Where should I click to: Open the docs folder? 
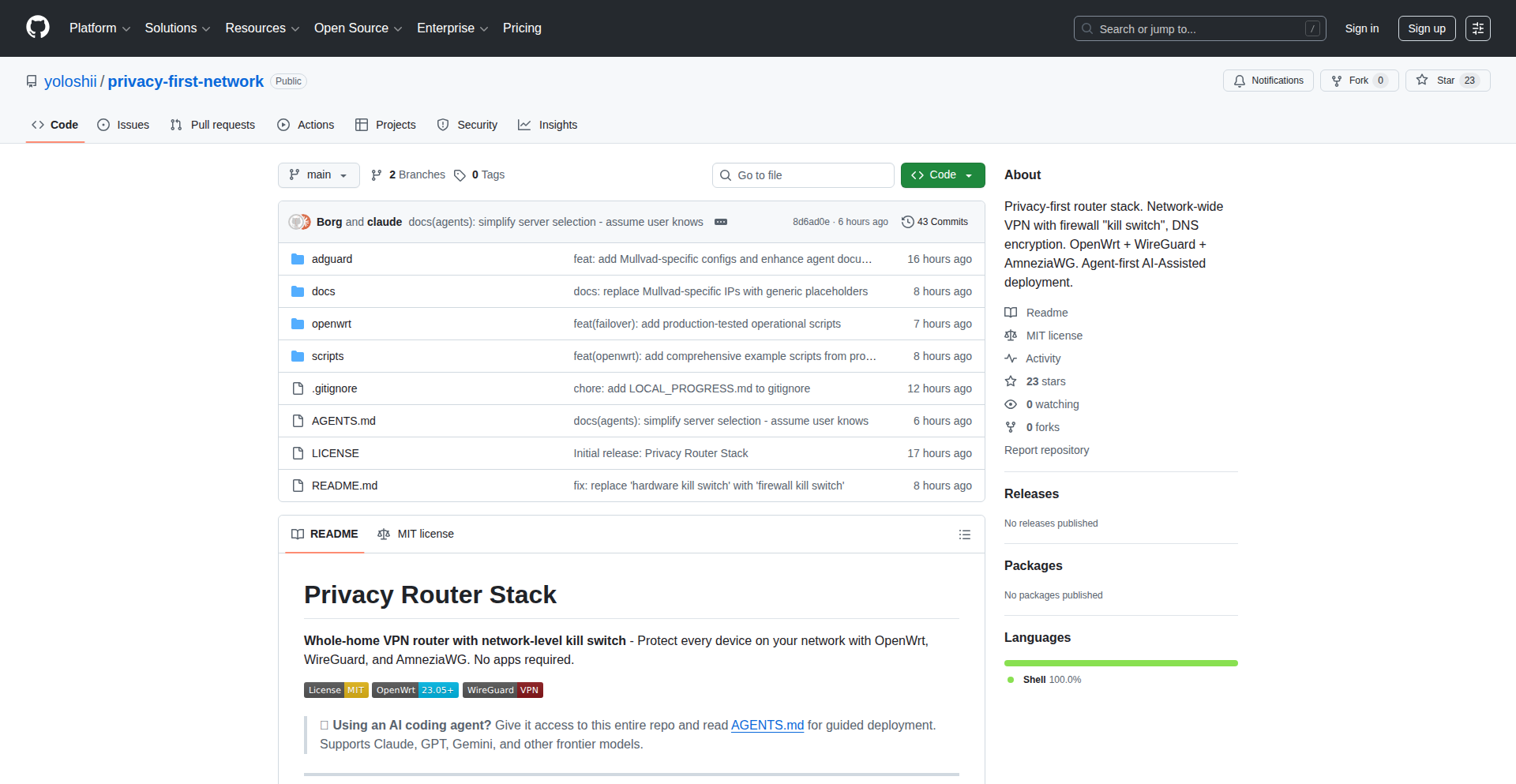[x=323, y=291]
